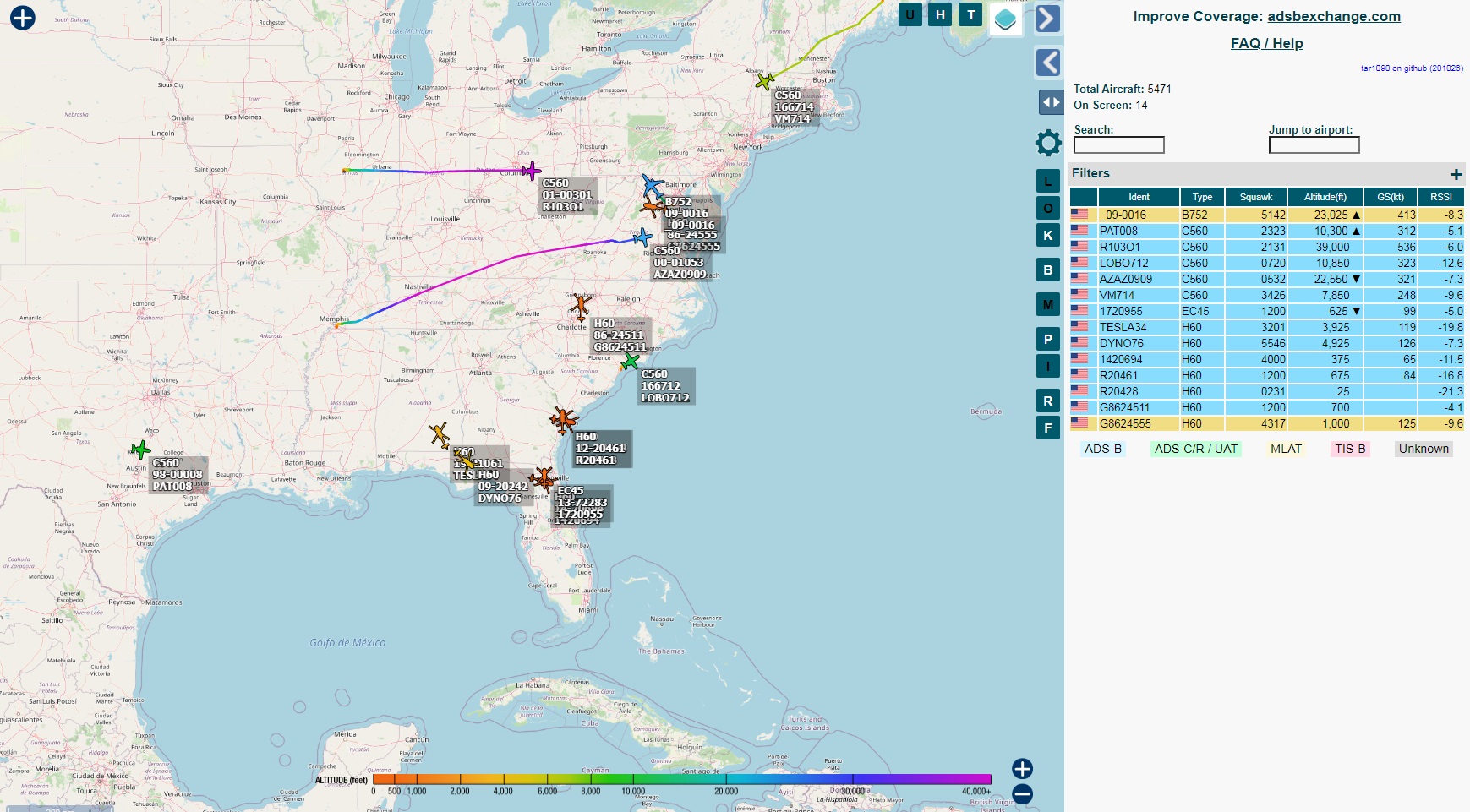Click the LOBO712 map label

click(666, 386)
